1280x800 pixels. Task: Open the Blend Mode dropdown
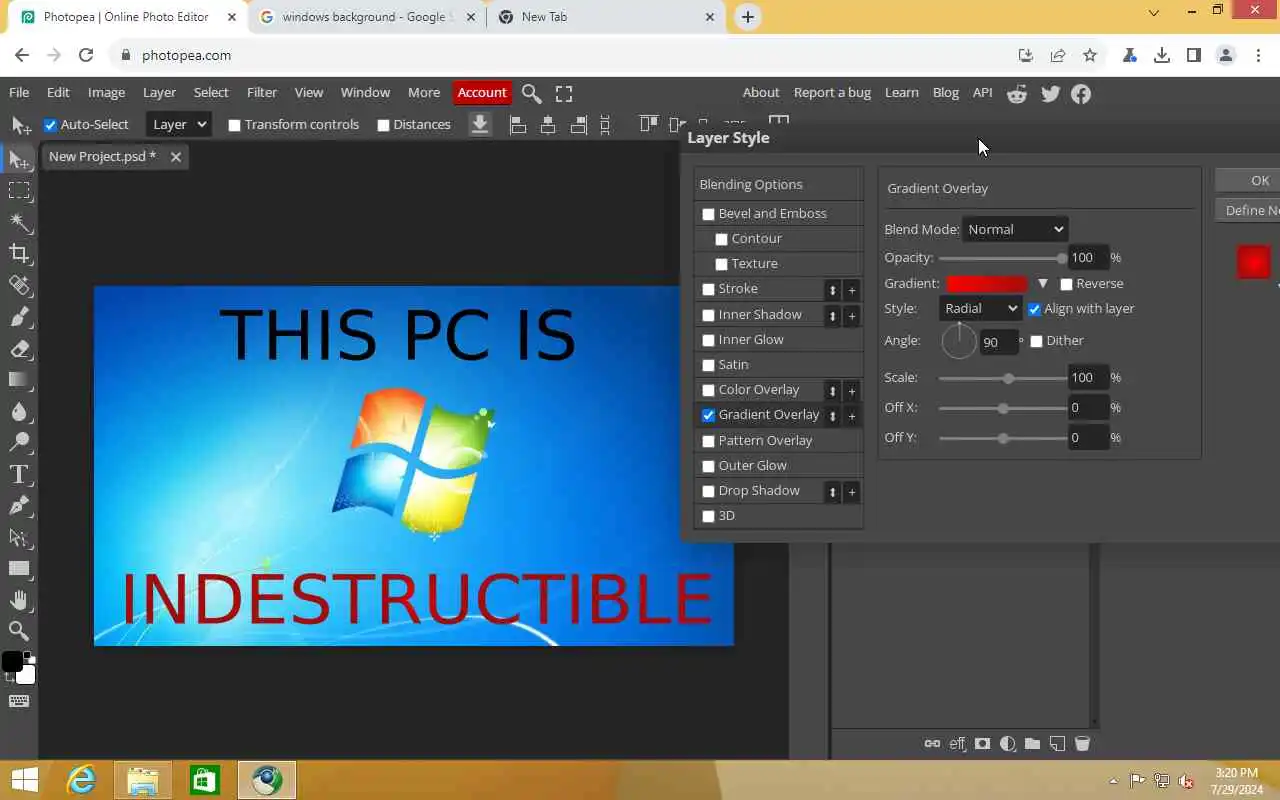point(1015,229)
